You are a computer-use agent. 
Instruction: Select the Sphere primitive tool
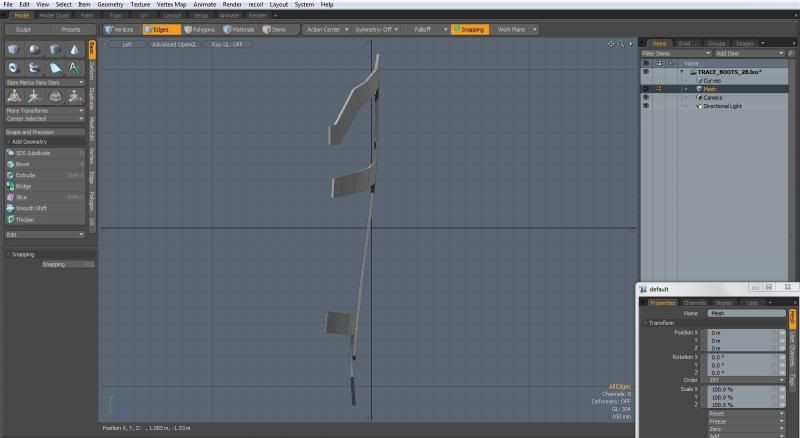coord(34,50)
